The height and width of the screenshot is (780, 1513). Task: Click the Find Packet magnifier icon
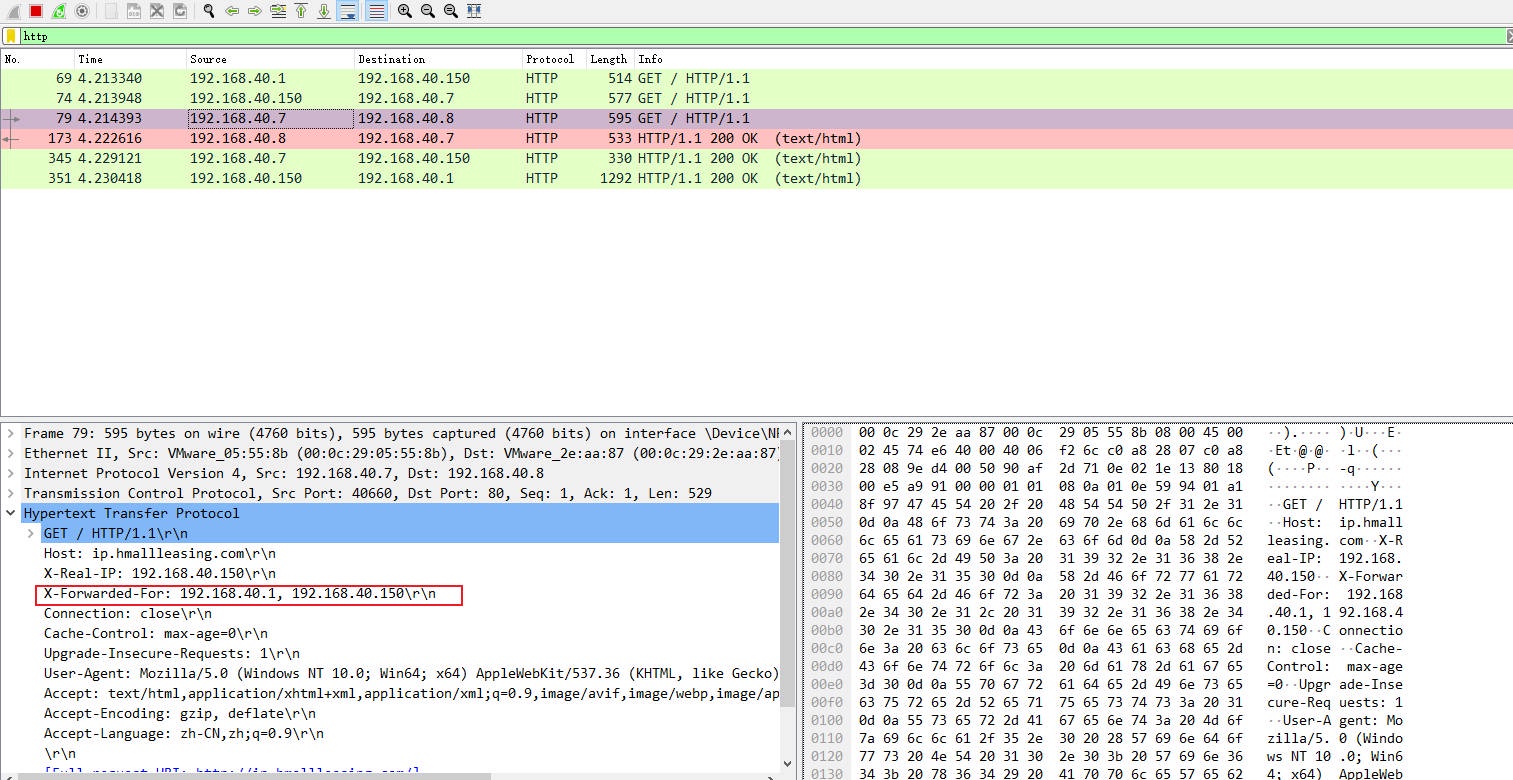208,11
